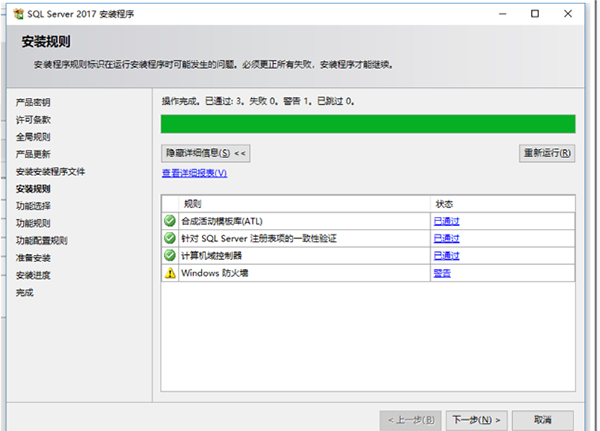The width and height of the screenshot is (600, 431).
Task: Select 功能选择 step in sidebar
Action: pos(33,206)
